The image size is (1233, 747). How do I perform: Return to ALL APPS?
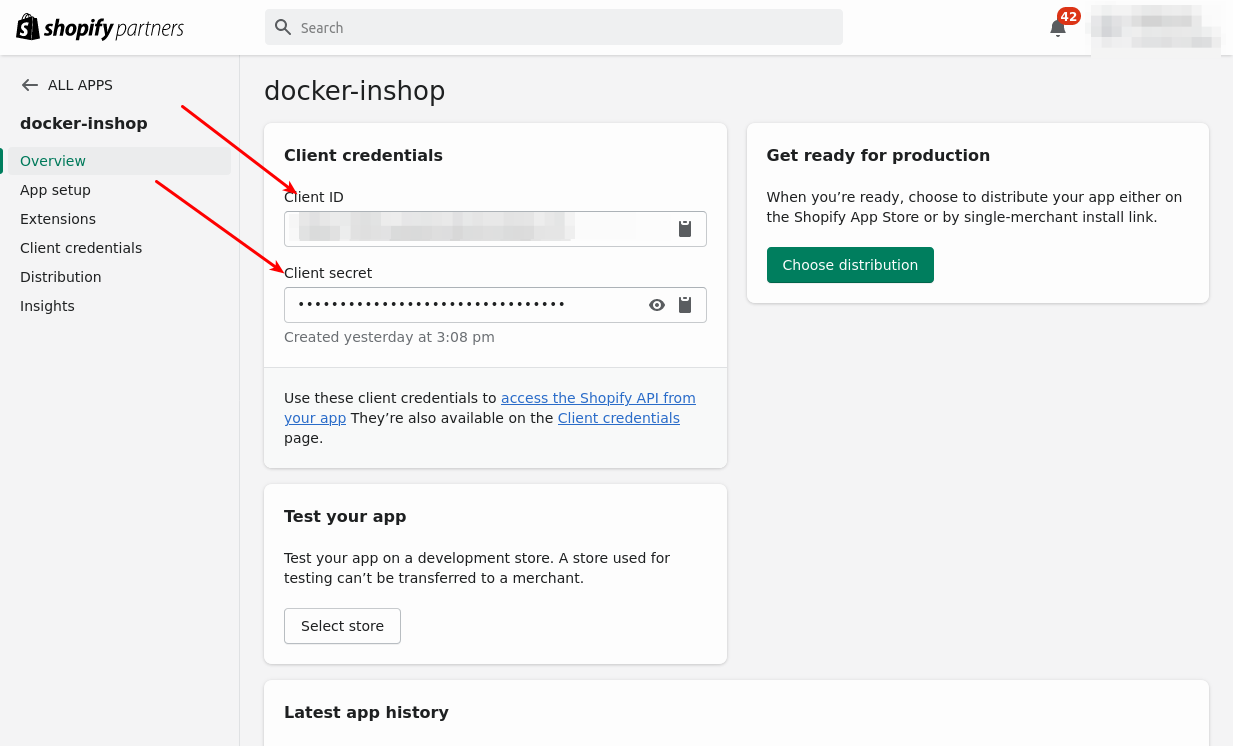click(x=80, y=85)
